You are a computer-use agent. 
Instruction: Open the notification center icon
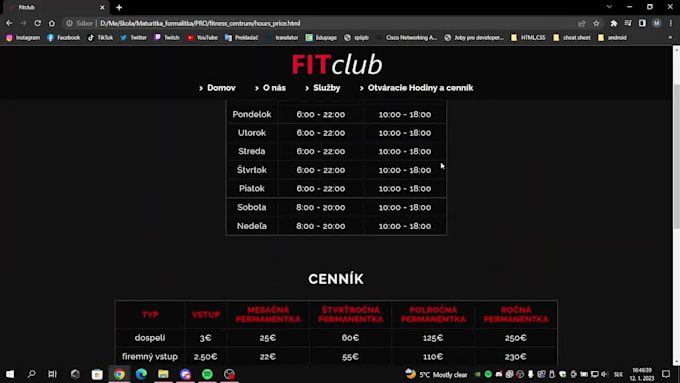point(666,374)
